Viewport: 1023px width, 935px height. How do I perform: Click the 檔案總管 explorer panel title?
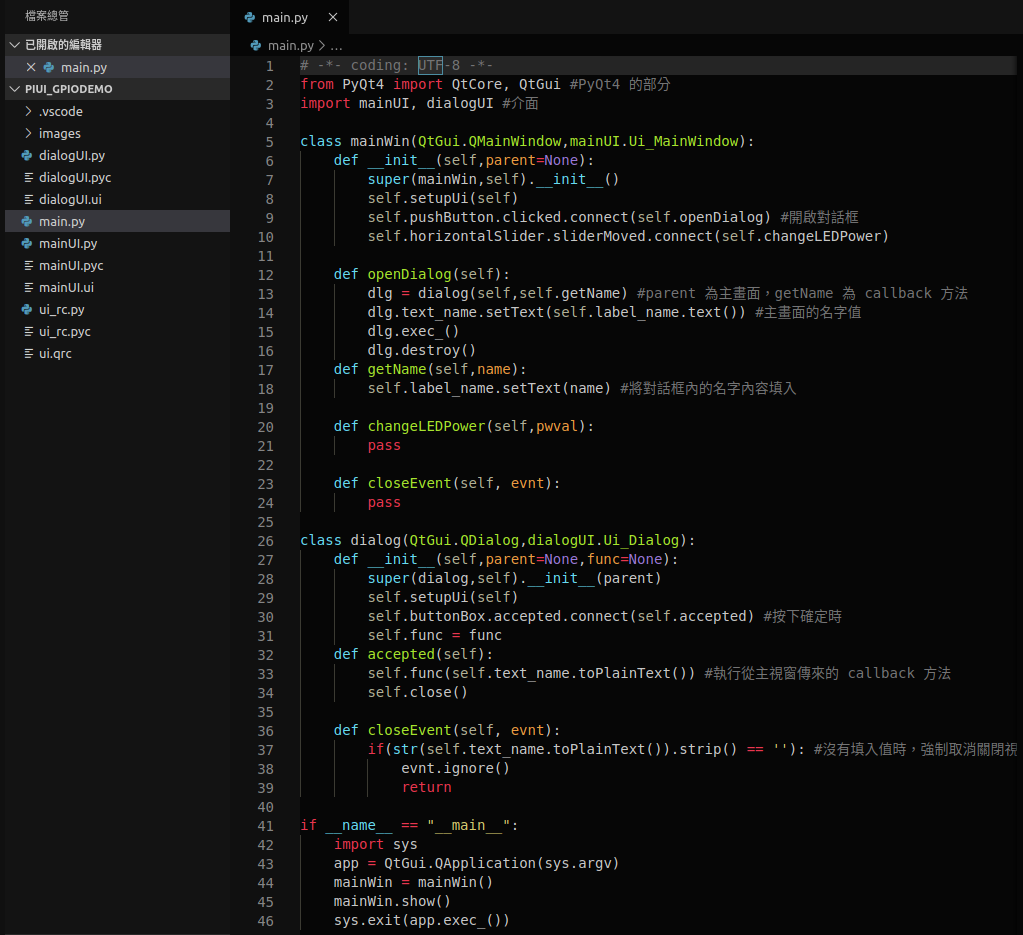[47, 16]
